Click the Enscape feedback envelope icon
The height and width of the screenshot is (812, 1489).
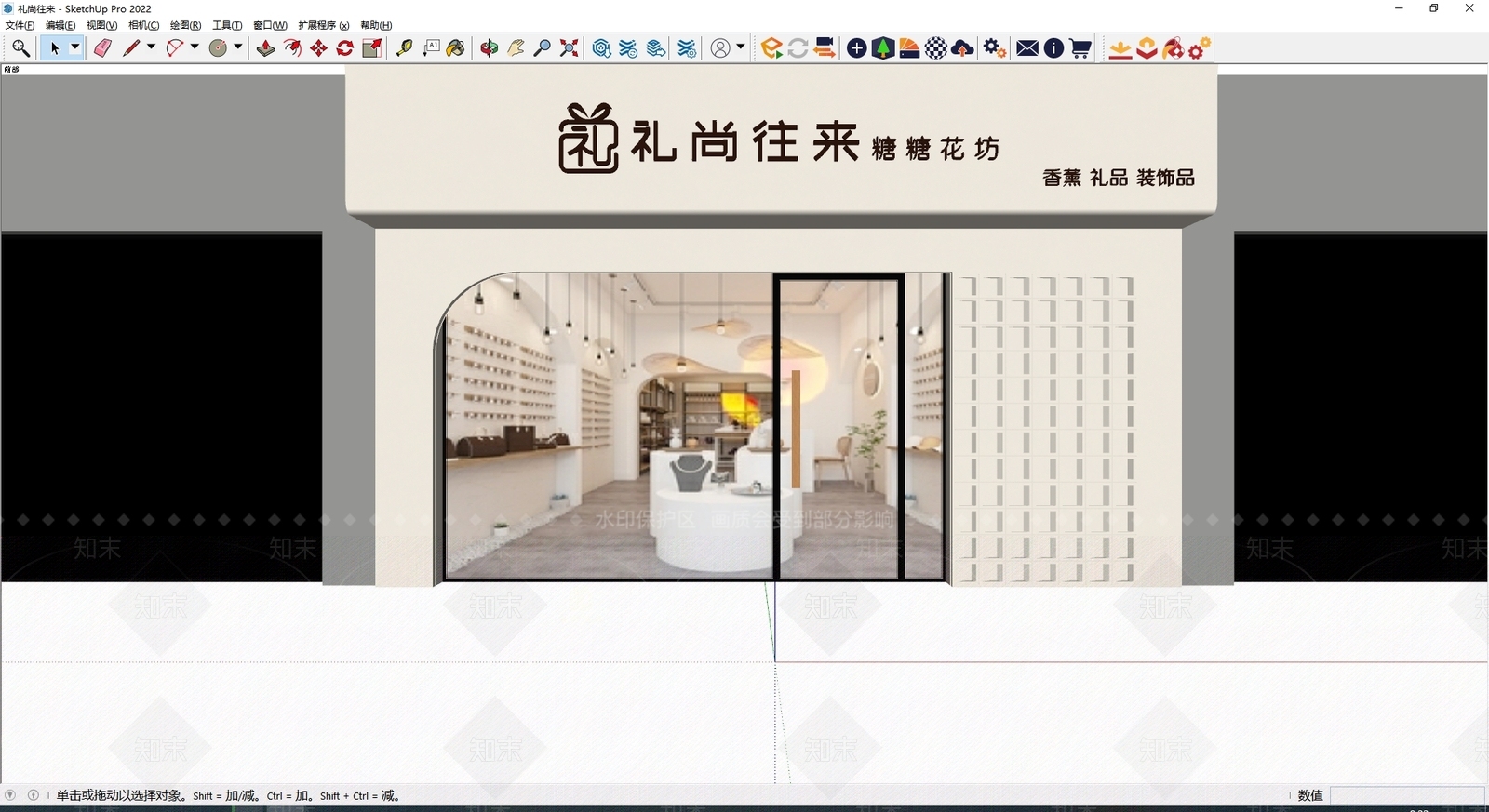[1027, 48]
